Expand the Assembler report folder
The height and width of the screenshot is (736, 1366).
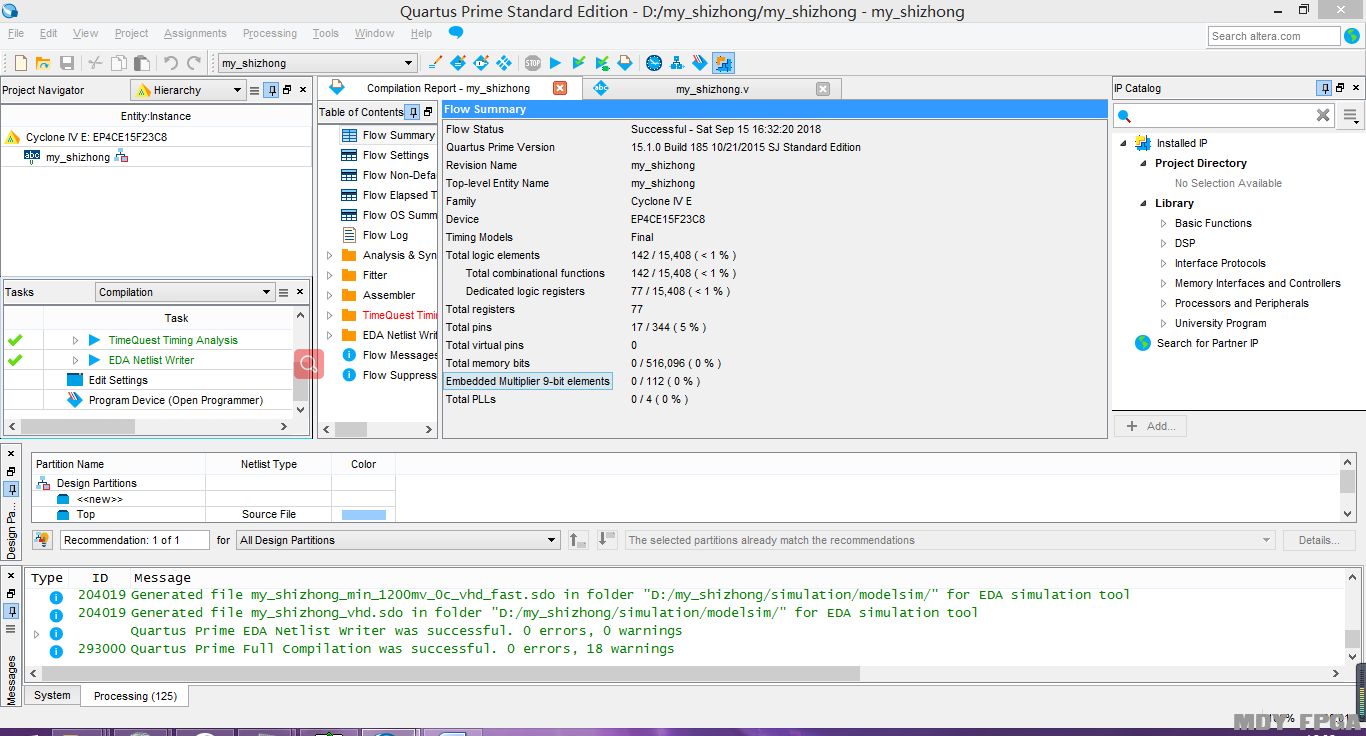pyautogui.click(x=330, y=295)
